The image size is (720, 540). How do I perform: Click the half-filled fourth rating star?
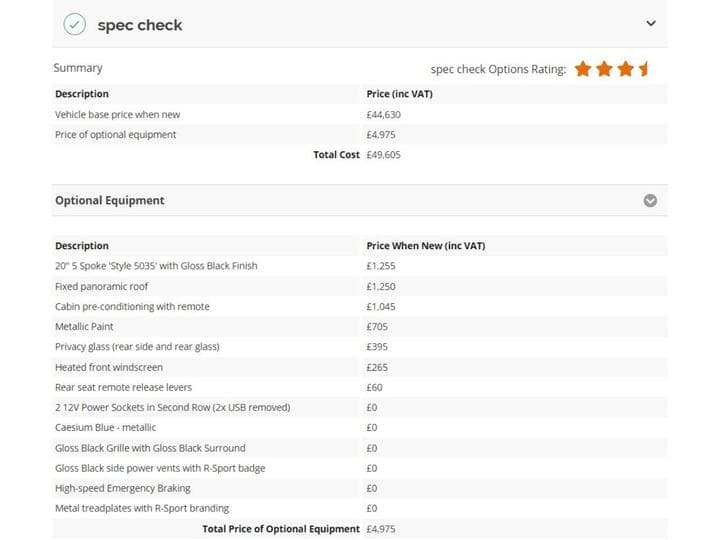click(x=643, y=69)
